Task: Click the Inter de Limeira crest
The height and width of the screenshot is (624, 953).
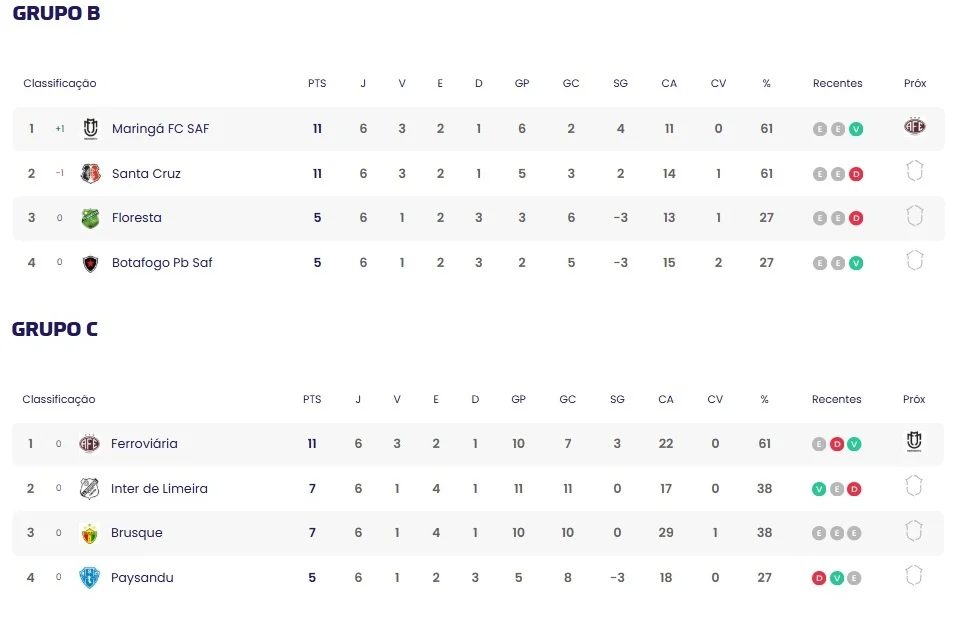Action: click(89, 489)
